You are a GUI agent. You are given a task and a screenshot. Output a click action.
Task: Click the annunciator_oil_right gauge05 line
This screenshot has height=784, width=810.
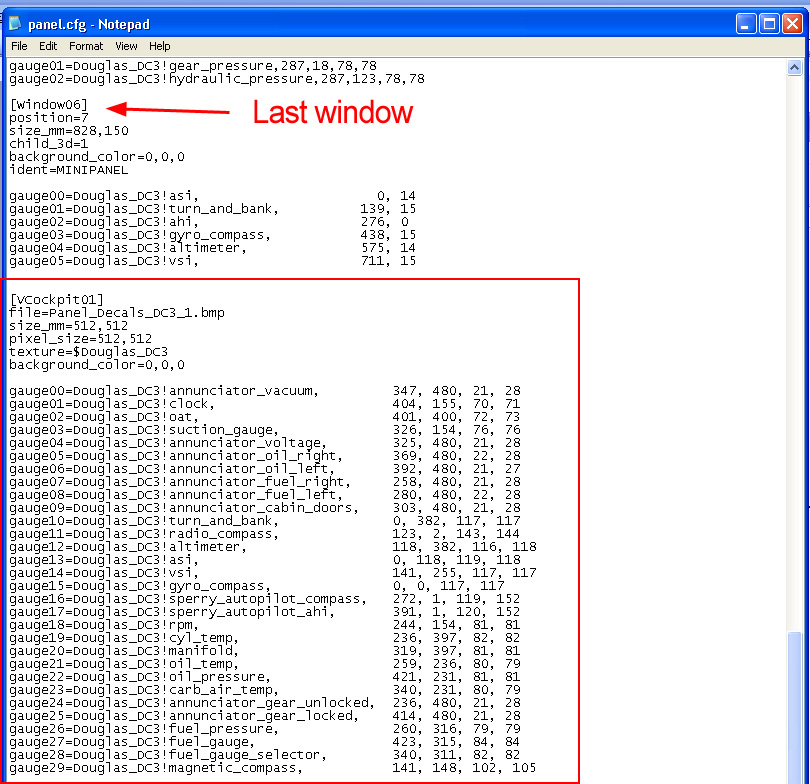(264, 456)
